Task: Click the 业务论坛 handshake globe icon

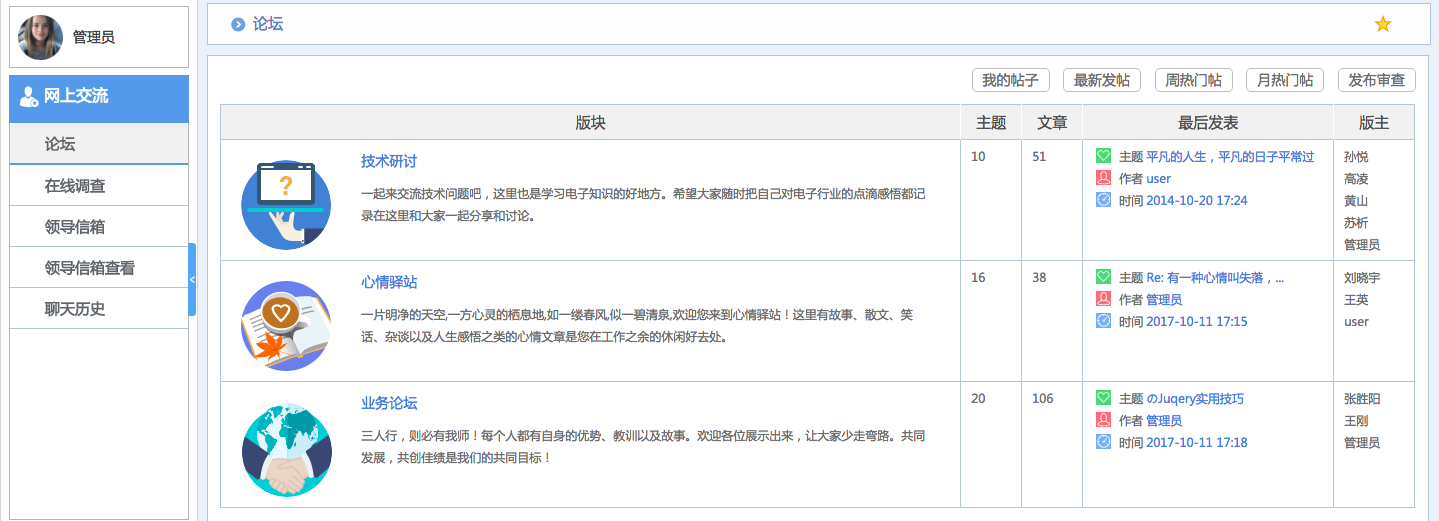Action: tap(285, 447)
